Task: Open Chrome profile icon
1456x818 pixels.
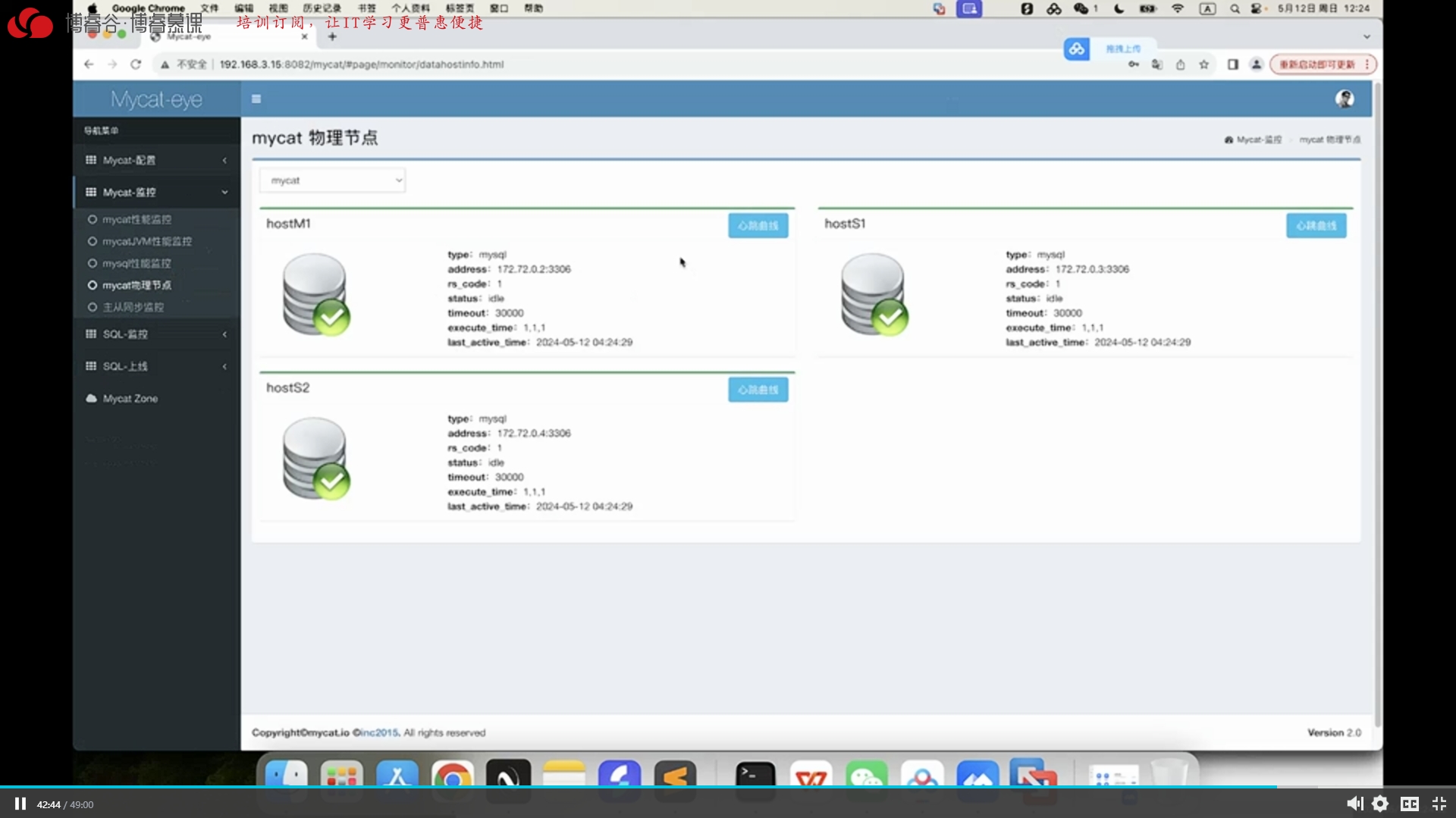Action: point(1257,64)
